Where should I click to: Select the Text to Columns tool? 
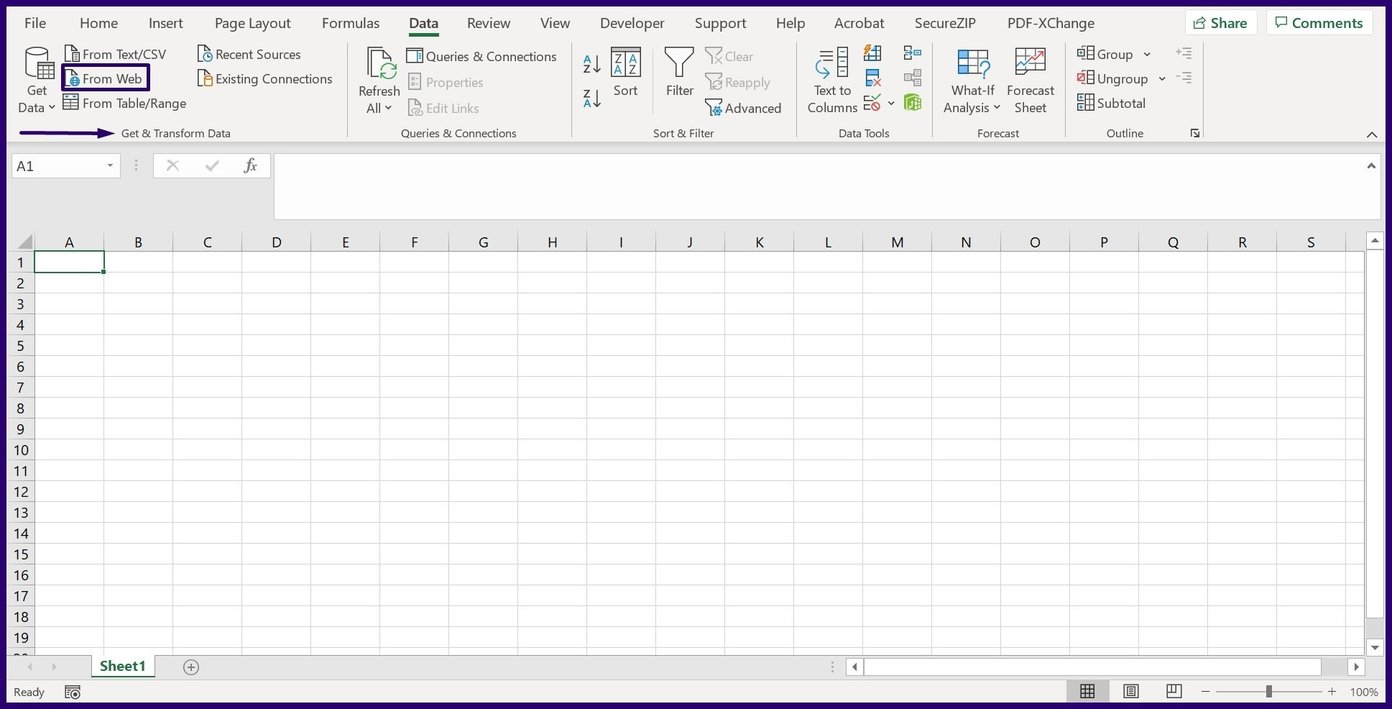click(x=831, y=80)
